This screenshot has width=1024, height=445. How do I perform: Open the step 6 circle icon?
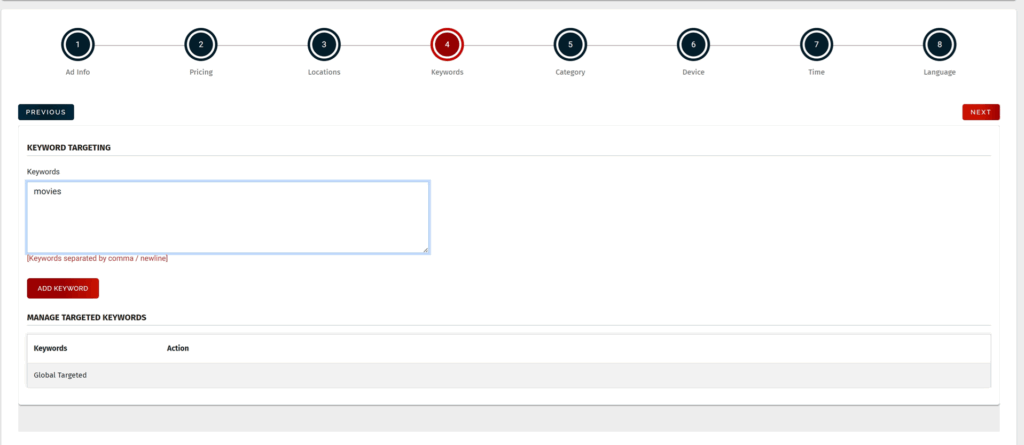pyautogui.click(x=693, y=45)
